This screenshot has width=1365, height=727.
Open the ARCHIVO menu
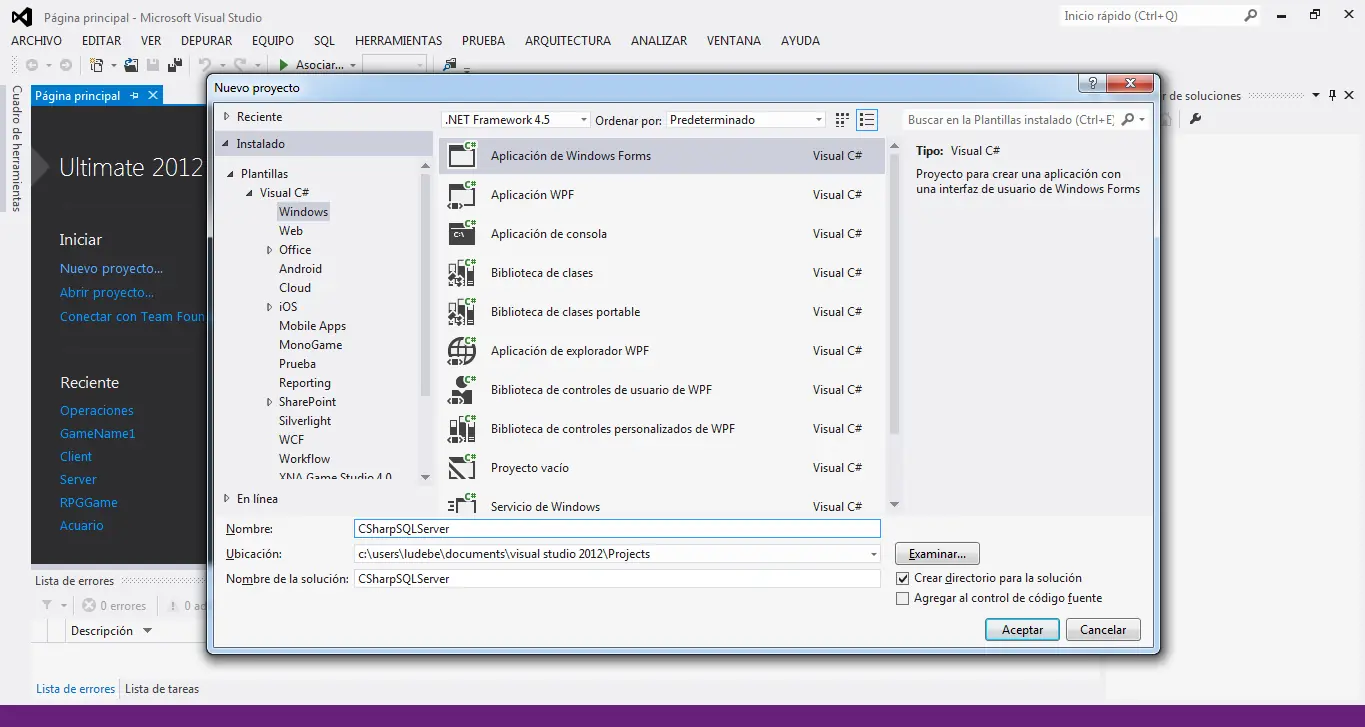point(36,41)
